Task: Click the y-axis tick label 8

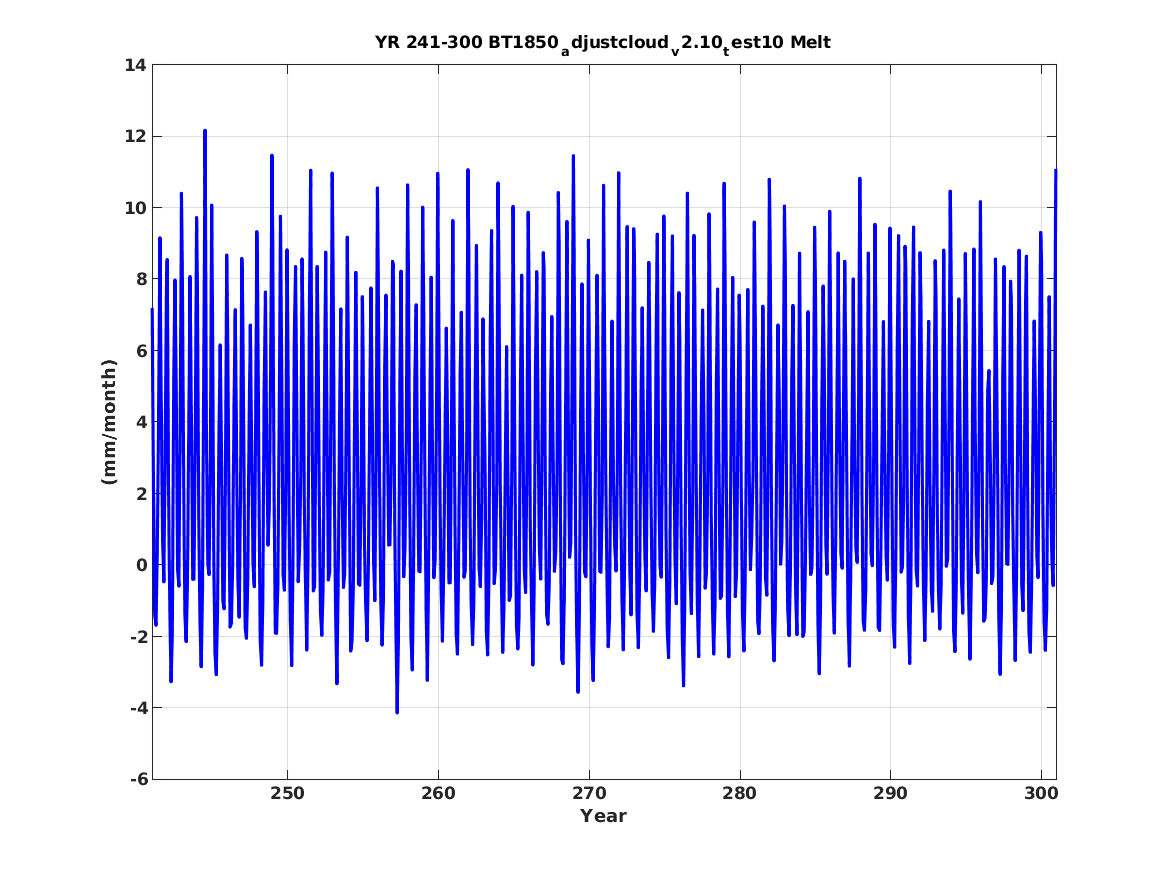Action: 141,280
